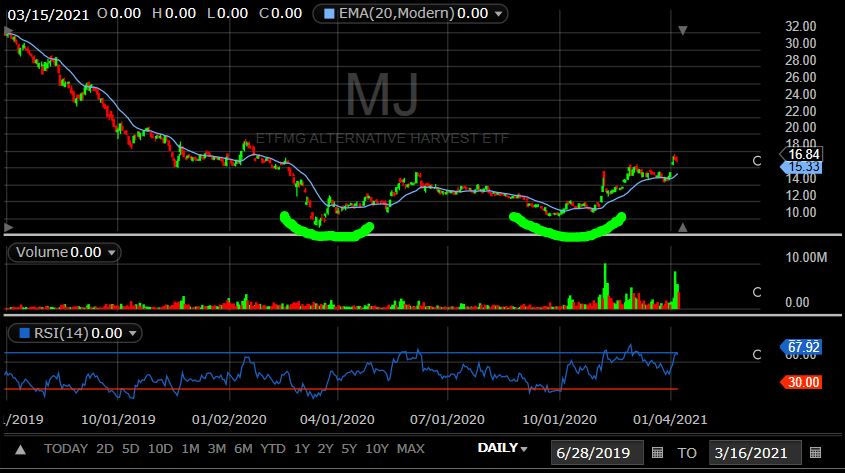Select the 5D time range
The width and height of the screenshot is (845, 473).
tap(130, 449)
